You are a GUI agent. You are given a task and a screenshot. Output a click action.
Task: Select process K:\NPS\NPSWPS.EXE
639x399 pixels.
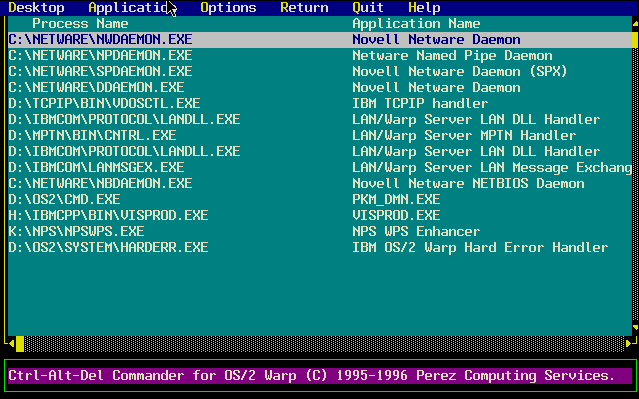[76, 231]
